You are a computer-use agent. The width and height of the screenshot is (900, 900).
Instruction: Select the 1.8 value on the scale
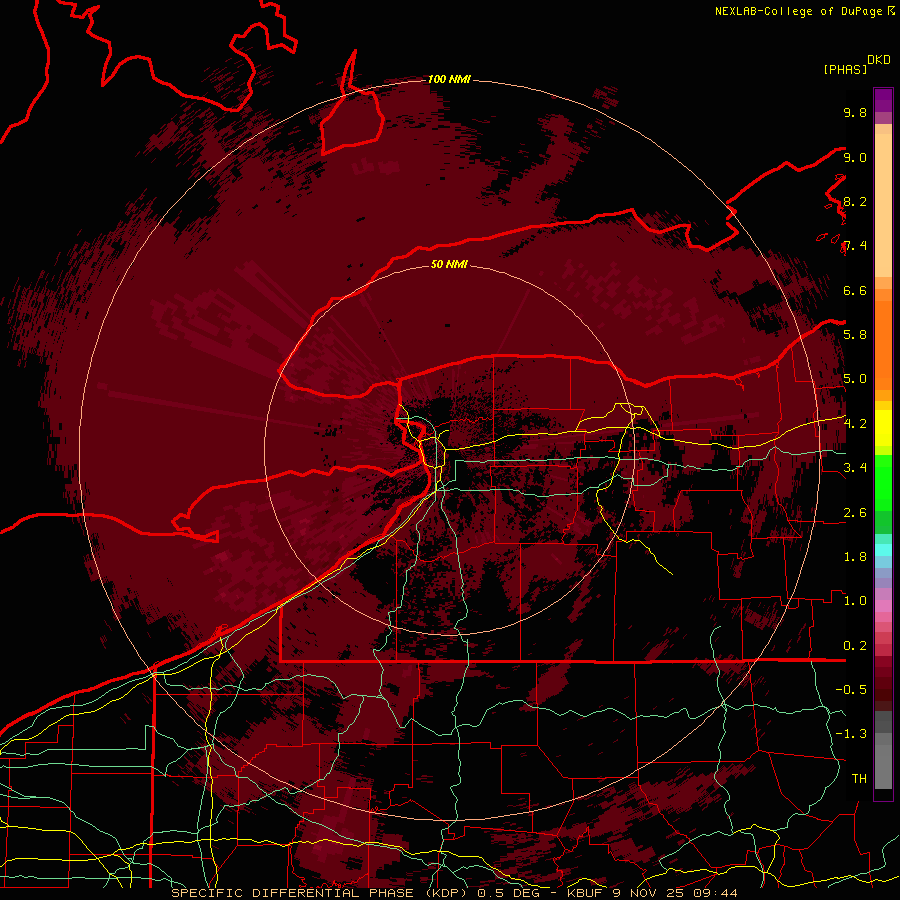click(855, 557)
